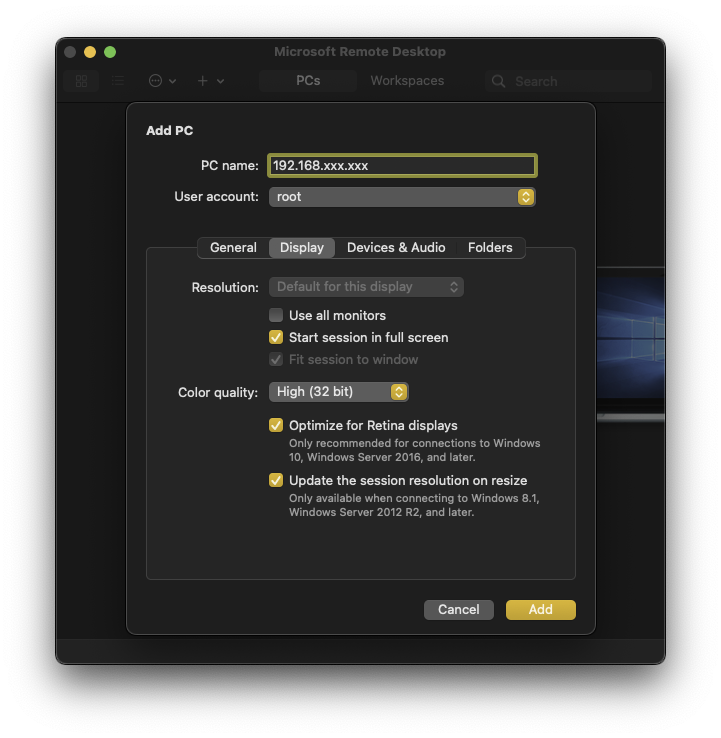
Task: Uncheck Start session in full screen
Action: [276, 337]
